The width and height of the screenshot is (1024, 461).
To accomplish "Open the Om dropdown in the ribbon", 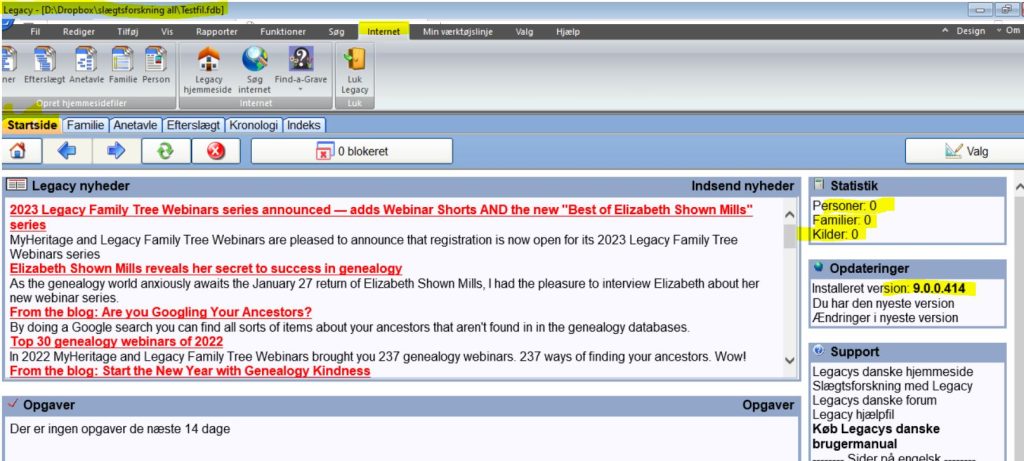I will coord(1009,31).
